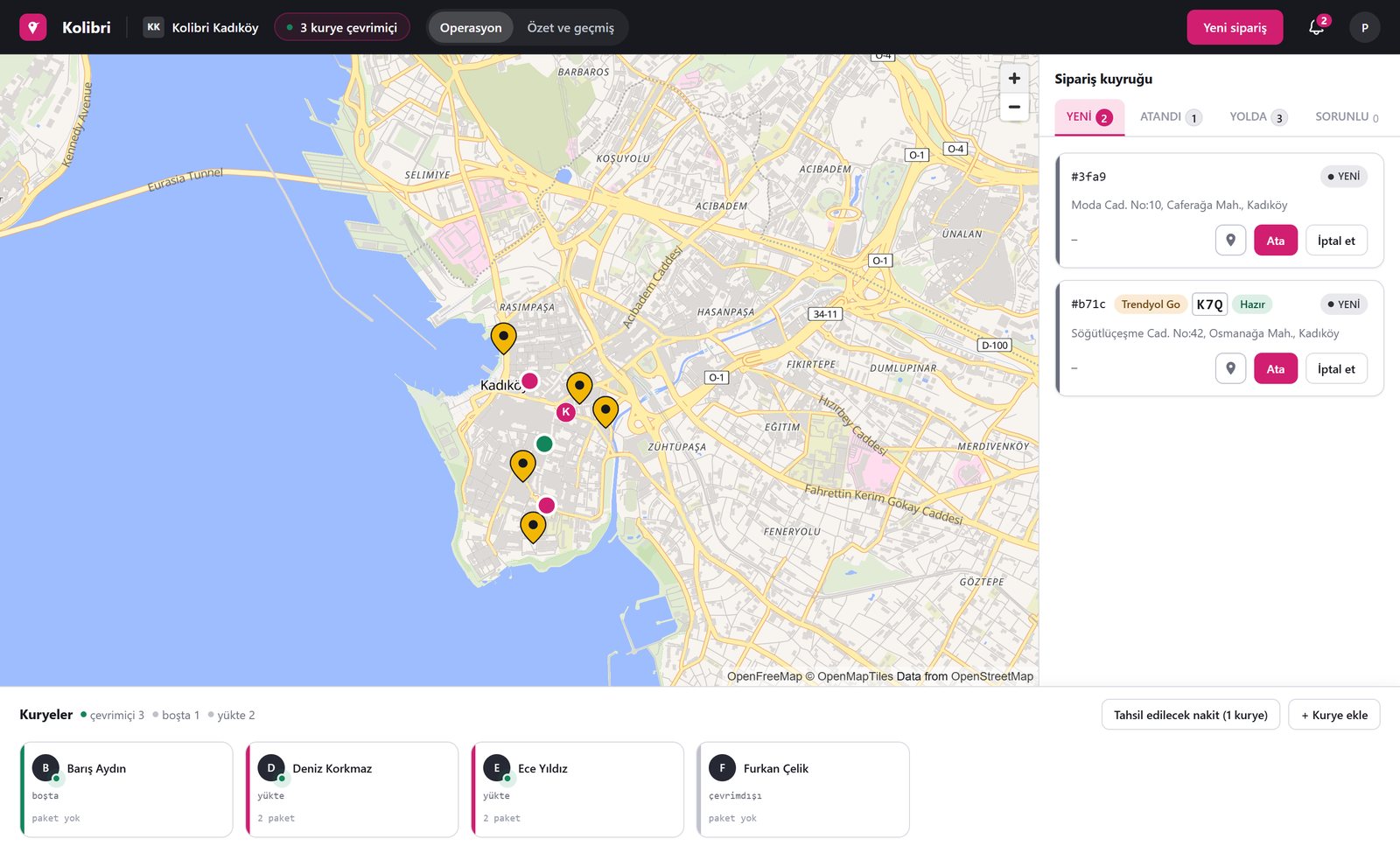The image size is (1400, 846).
Task: Select the pink K courier marker on map
Action: (566, 411)
